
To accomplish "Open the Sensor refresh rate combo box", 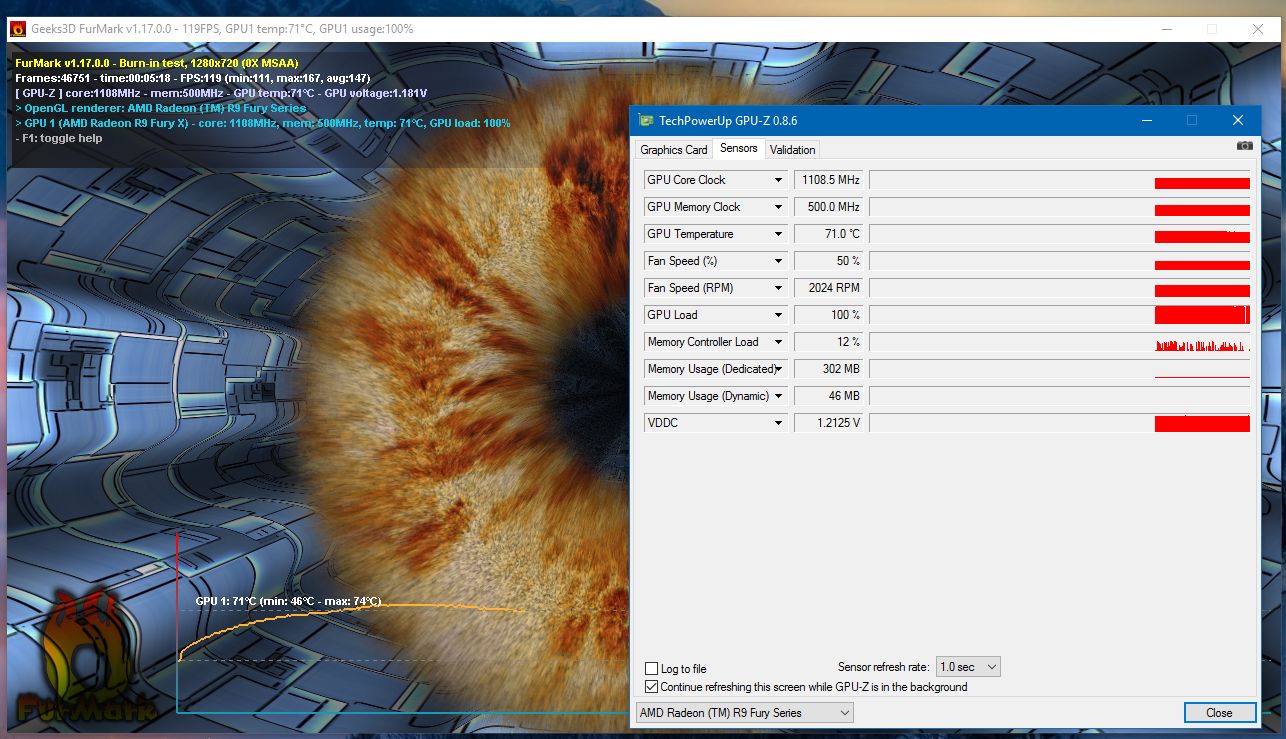I will click(968, 667).
